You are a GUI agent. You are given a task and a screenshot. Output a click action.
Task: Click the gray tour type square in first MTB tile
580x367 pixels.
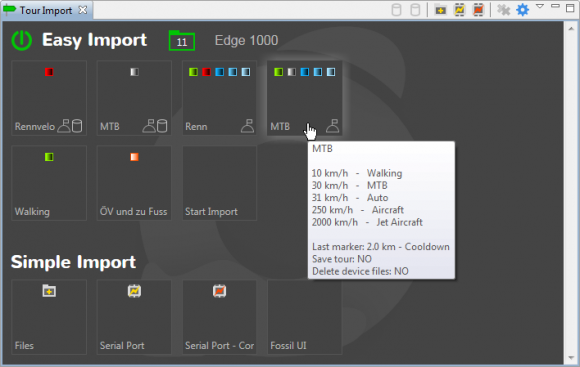tap(135, 72)
